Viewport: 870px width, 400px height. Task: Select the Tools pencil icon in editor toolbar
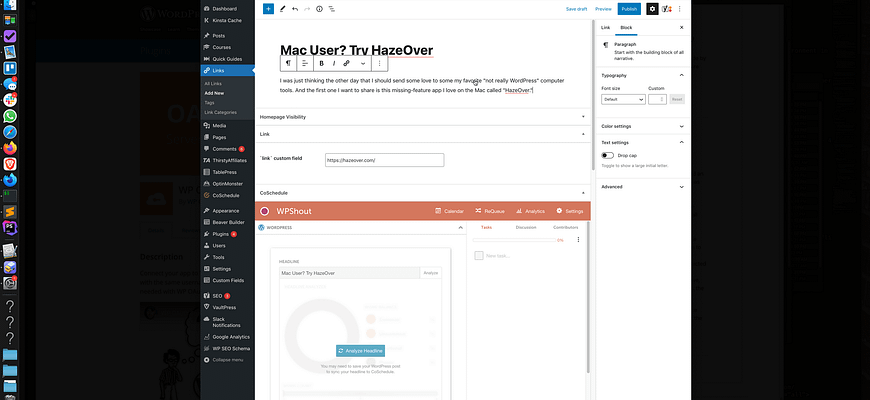click(282, 9)
